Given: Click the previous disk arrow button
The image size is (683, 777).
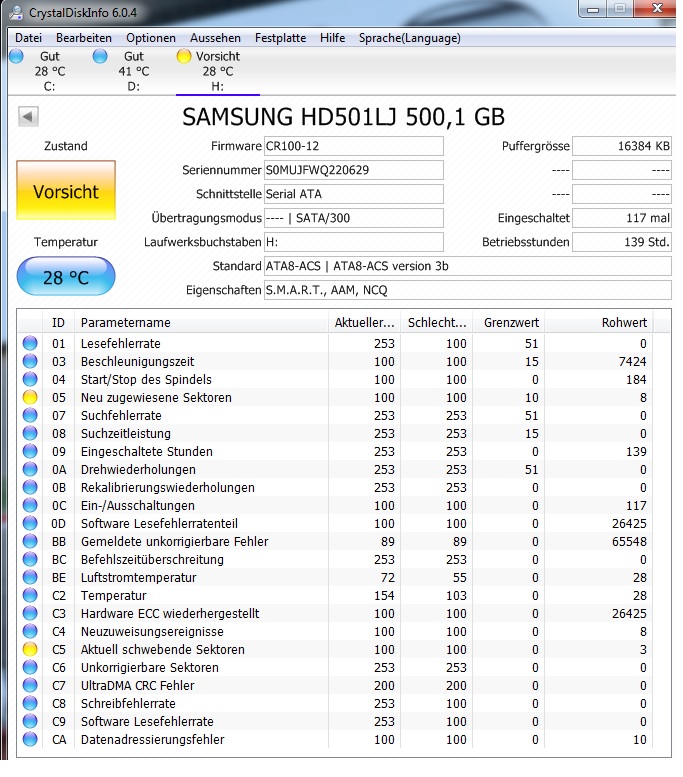Looking at the screenshot, I should pyautogui.click(x=28, y=117).
